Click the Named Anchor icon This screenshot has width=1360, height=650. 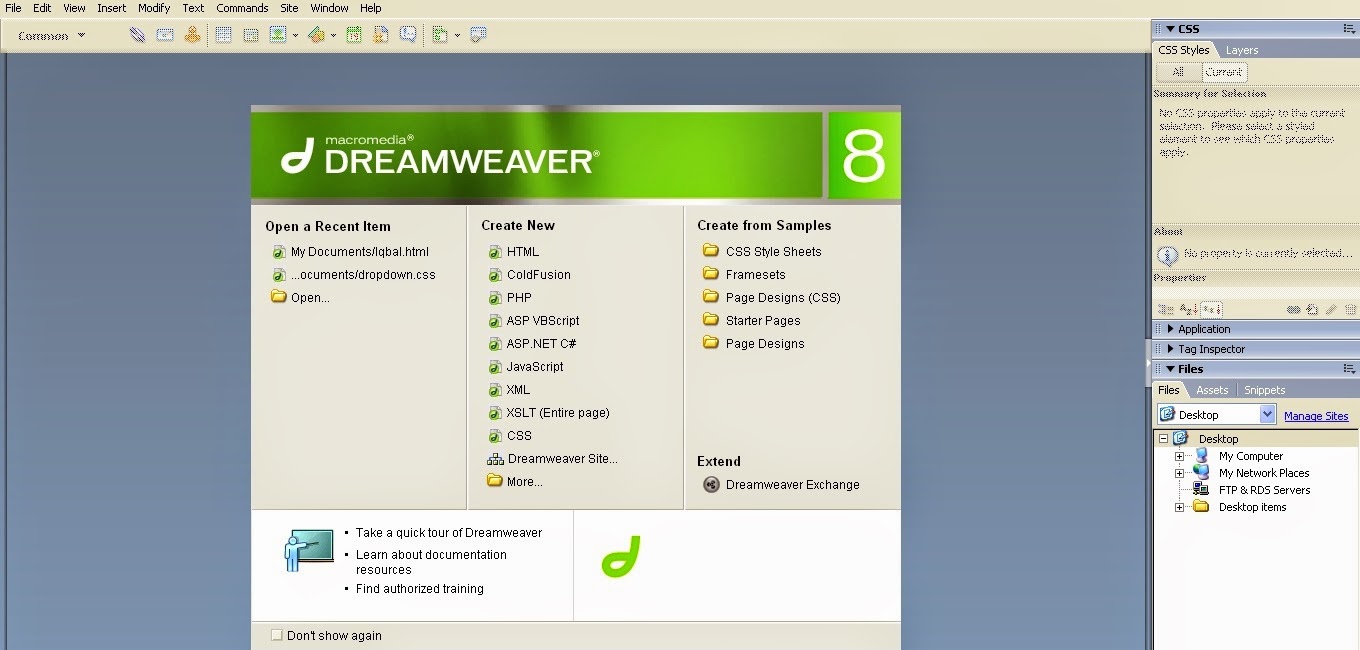coord(193,34)
